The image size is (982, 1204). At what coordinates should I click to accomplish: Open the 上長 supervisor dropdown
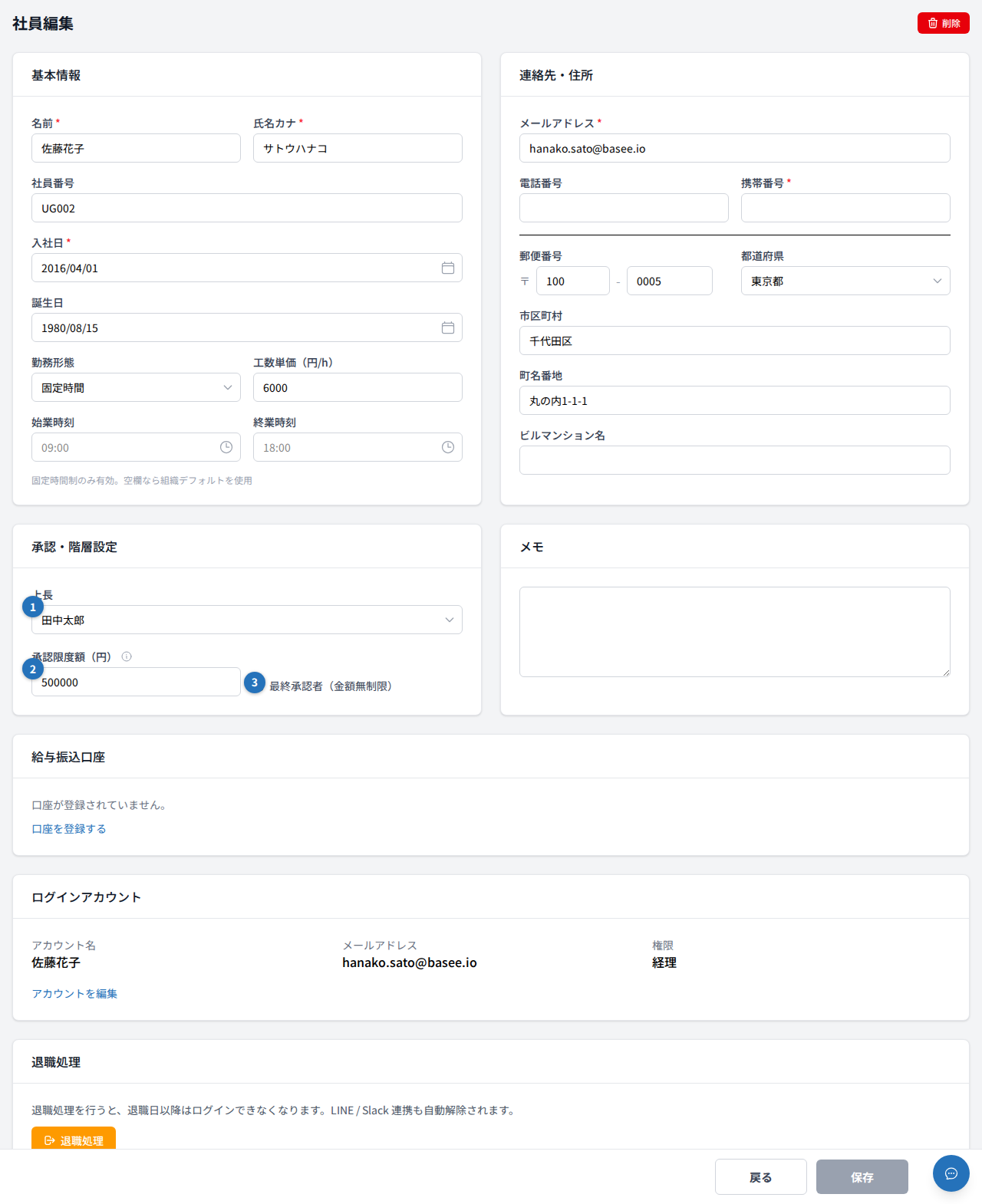(247, 620)
